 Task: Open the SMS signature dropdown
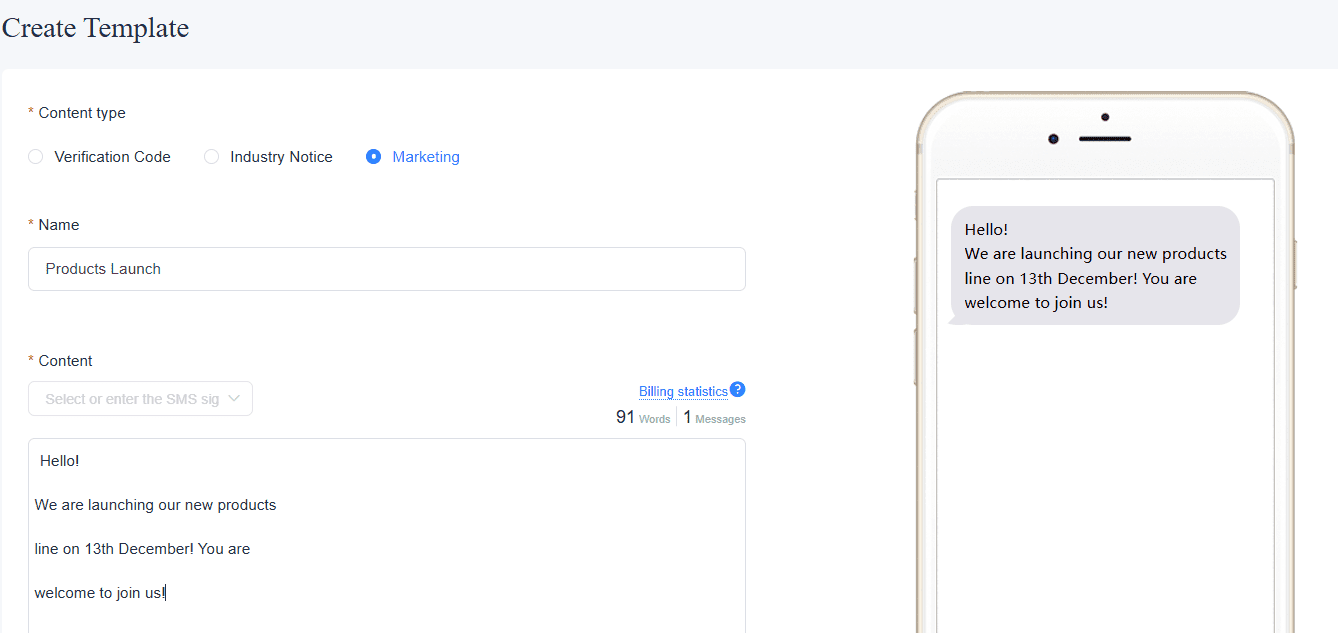click(140, 398)
